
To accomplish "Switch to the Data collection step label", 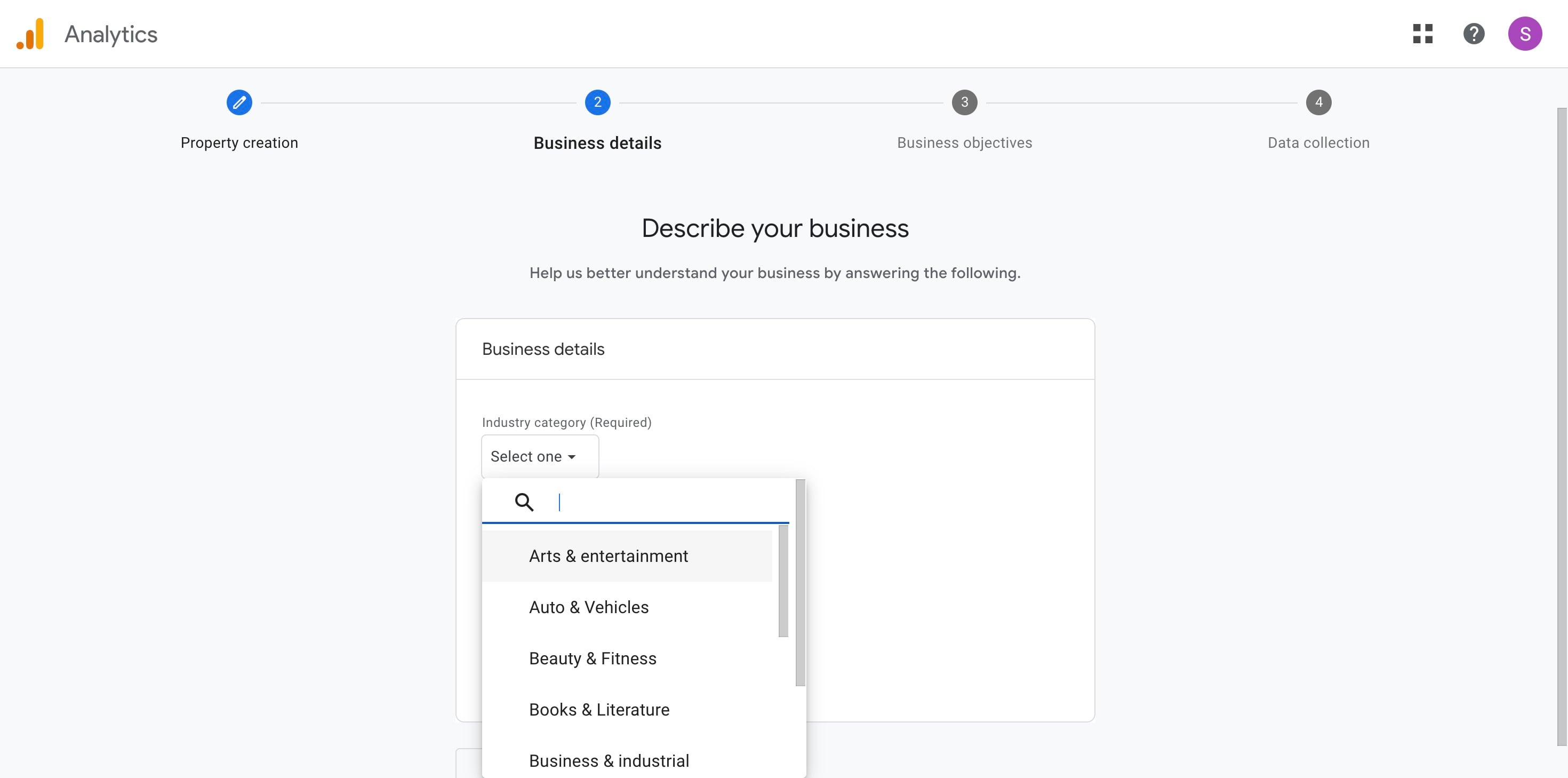I will (x=1318, y=142).
